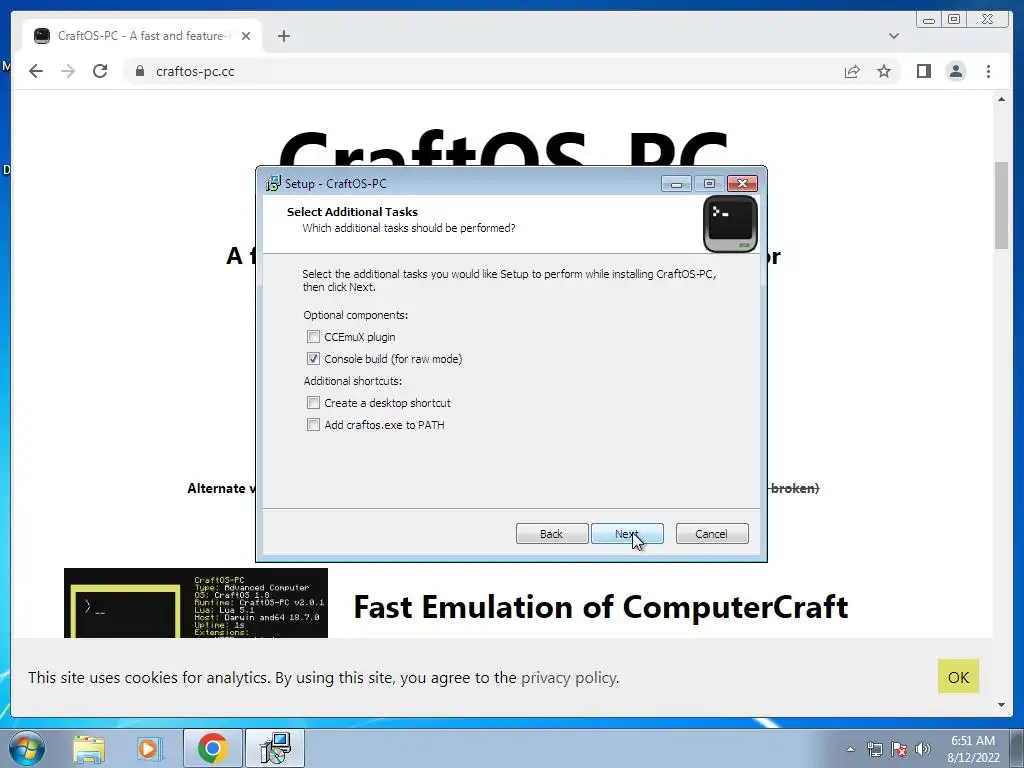Open the Chrome profile avatar
This screenshot has width=1024, height=768.
pyautogui.click(x=956, y=71)
